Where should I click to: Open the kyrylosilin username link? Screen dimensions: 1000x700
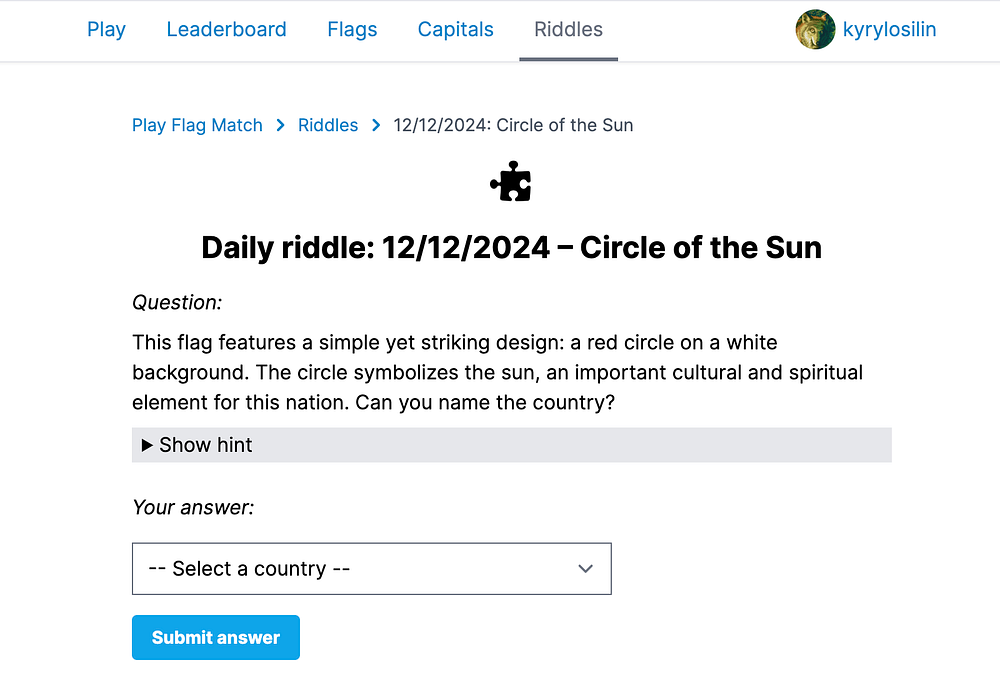coord(889,30)
